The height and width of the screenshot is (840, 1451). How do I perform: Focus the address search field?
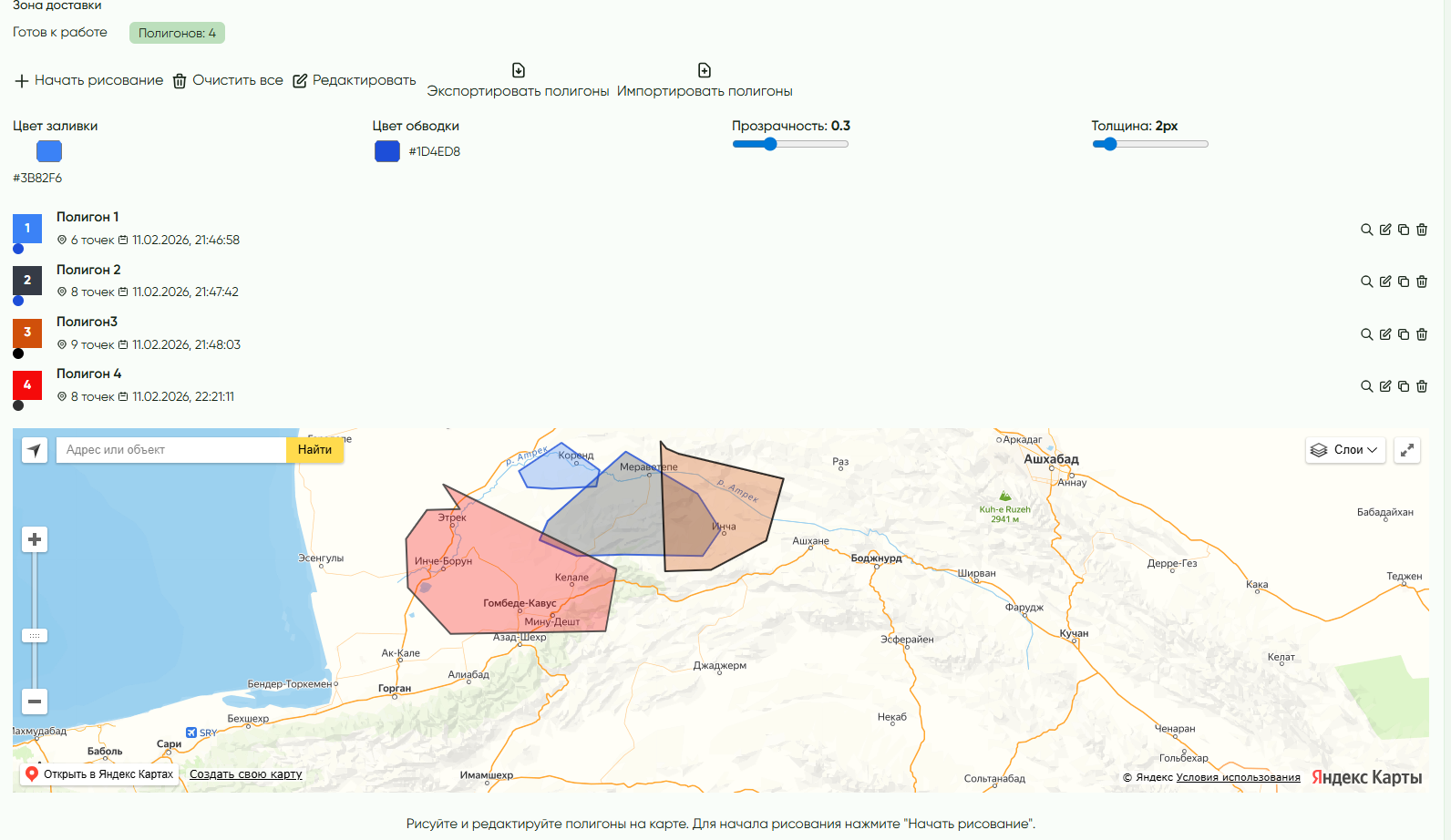coord(171,450)
